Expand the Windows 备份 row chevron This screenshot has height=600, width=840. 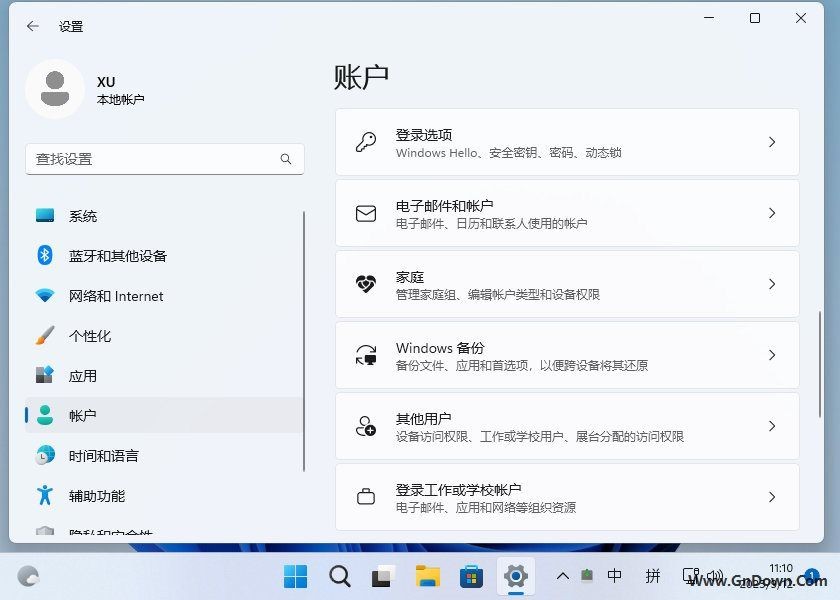coord(772,355)
